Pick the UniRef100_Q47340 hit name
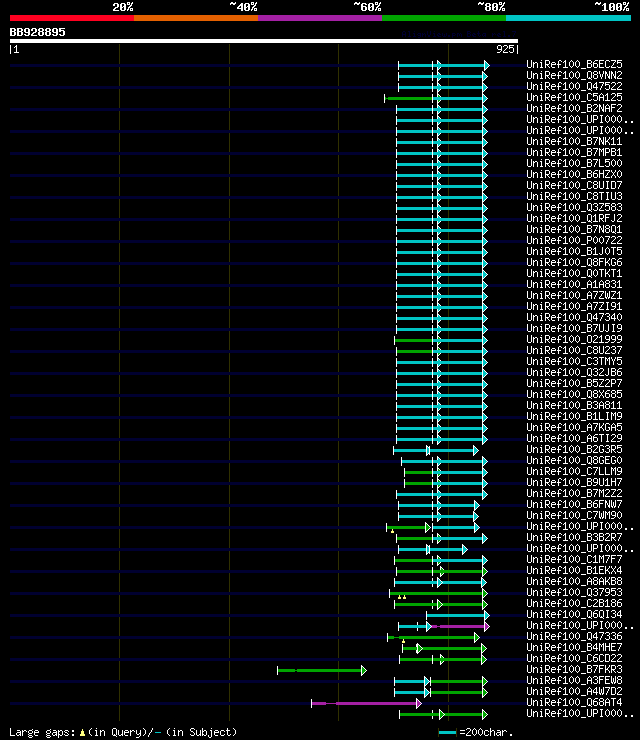This screenshot has height=740, width=640. (x=574, y=317)
